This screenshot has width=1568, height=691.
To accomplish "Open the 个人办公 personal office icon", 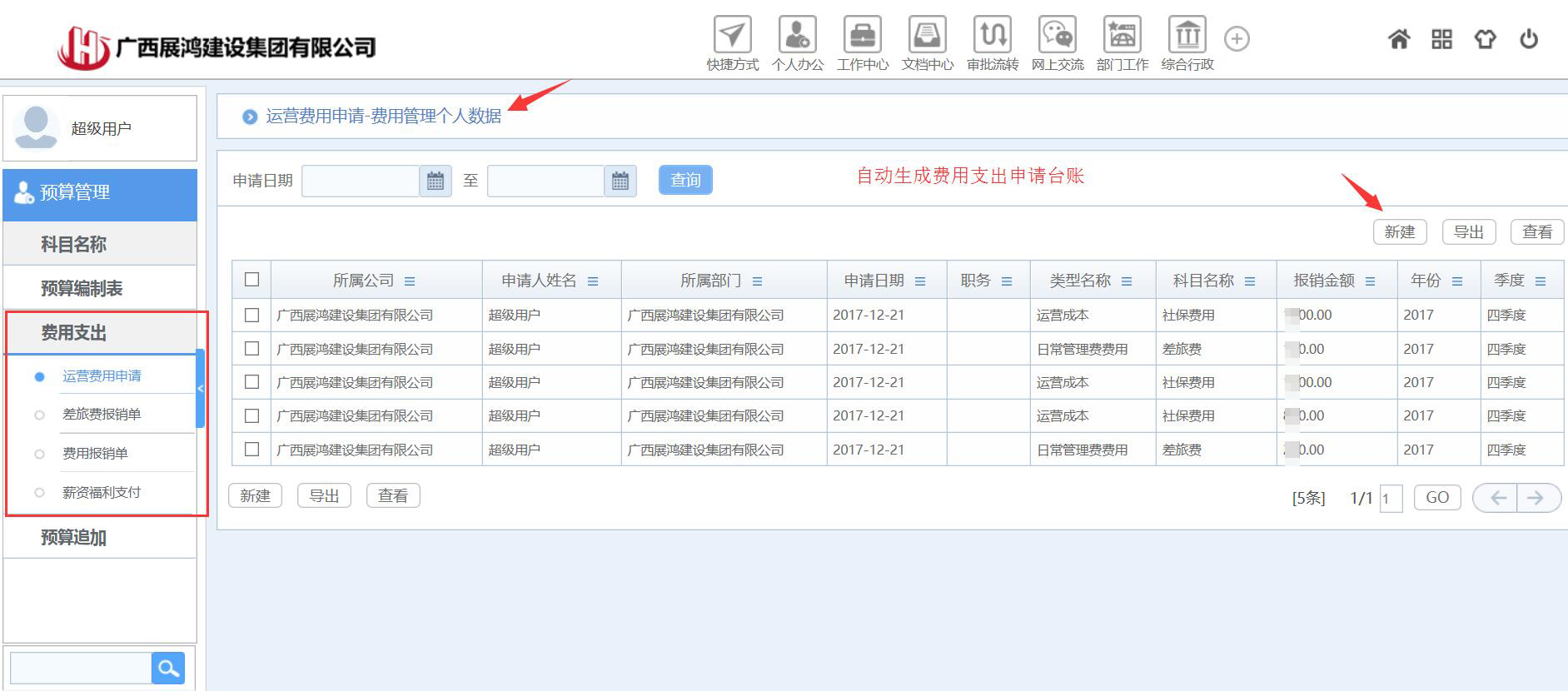I will (797, 36).
